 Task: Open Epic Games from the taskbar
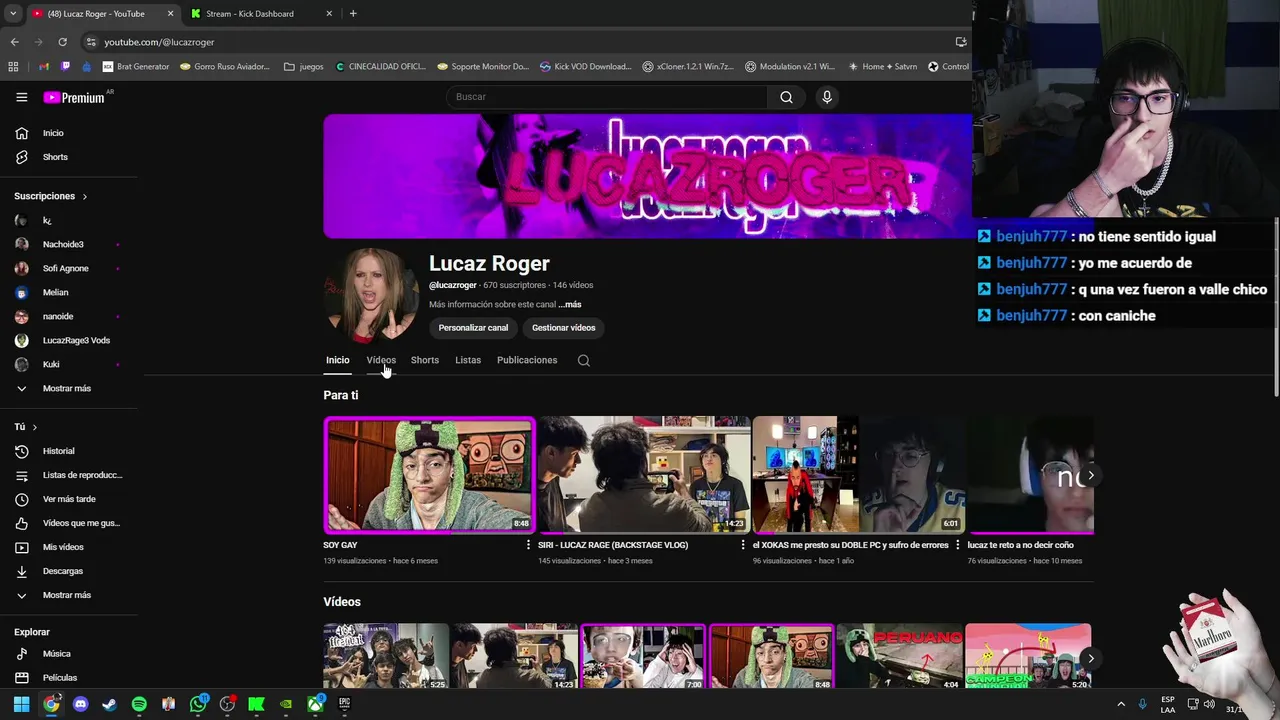pyautogui.click(x=344, y=704)
